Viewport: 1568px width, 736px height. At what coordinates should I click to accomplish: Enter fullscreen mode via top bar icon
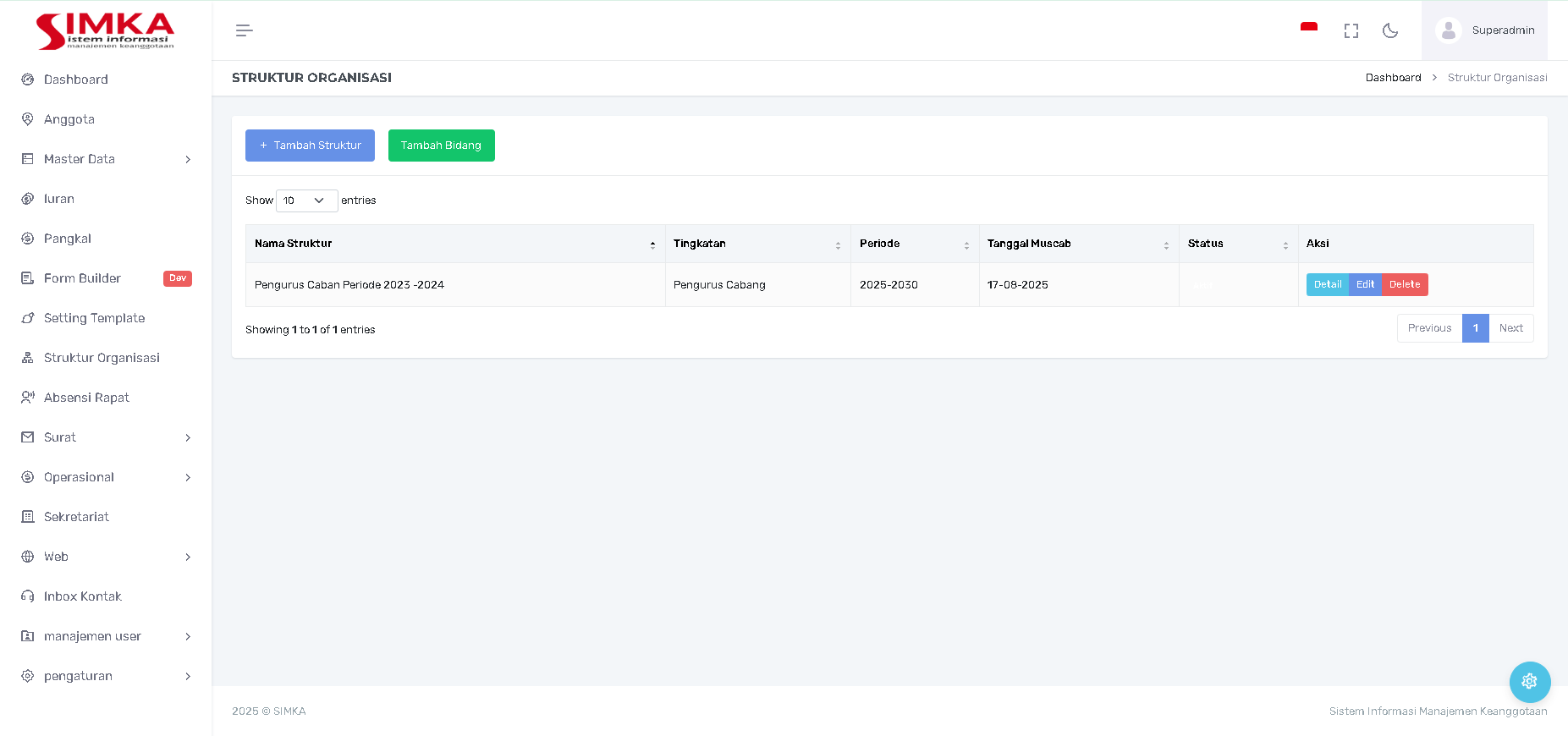1351,30
